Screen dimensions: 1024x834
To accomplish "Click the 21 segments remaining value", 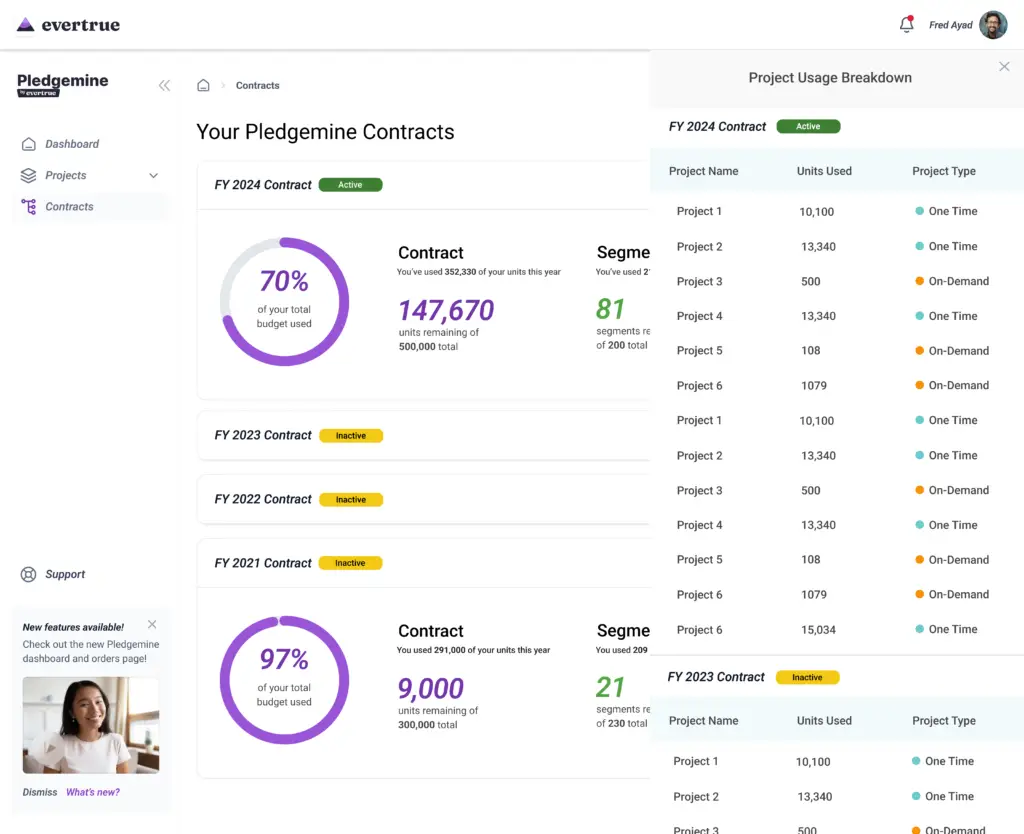I will coord(611,687).
